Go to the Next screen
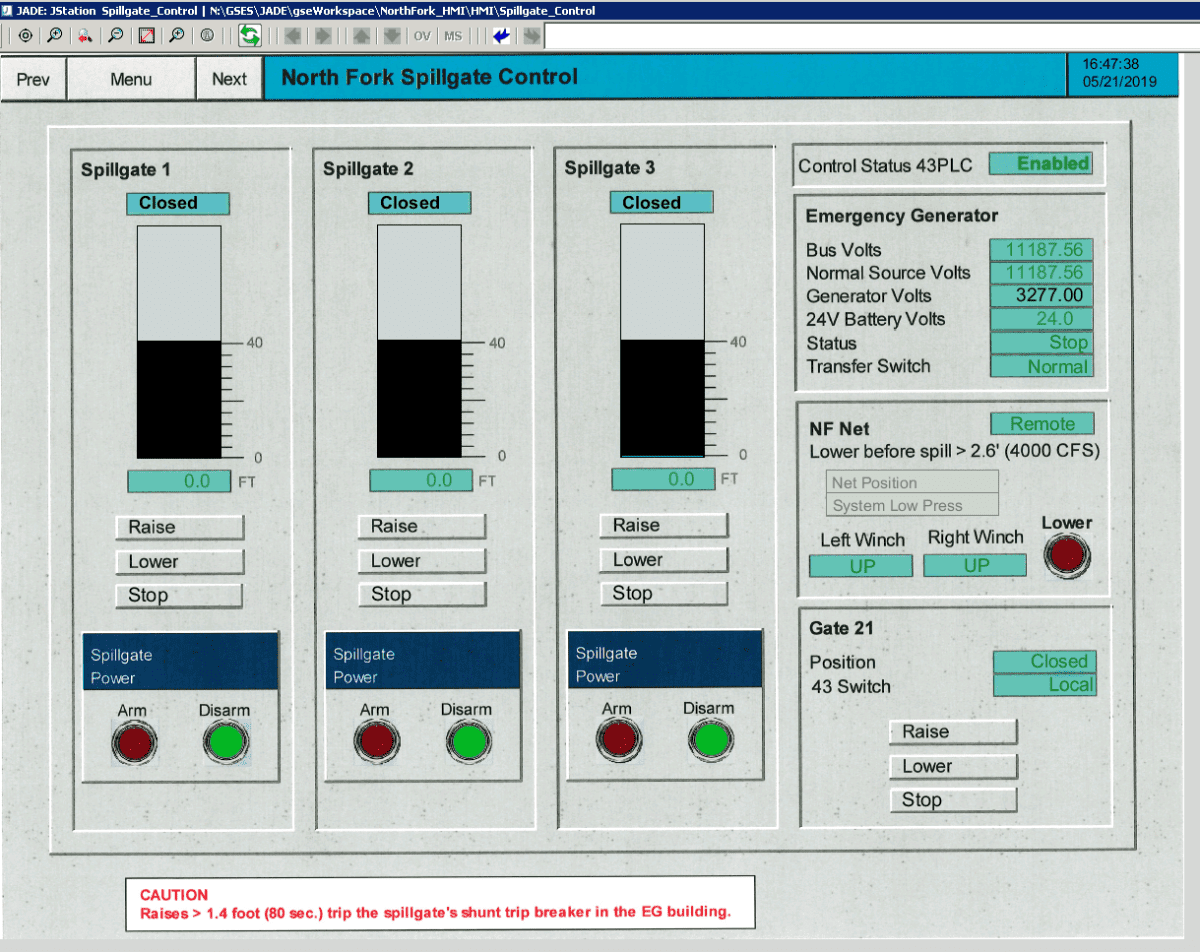 [229, 79]
